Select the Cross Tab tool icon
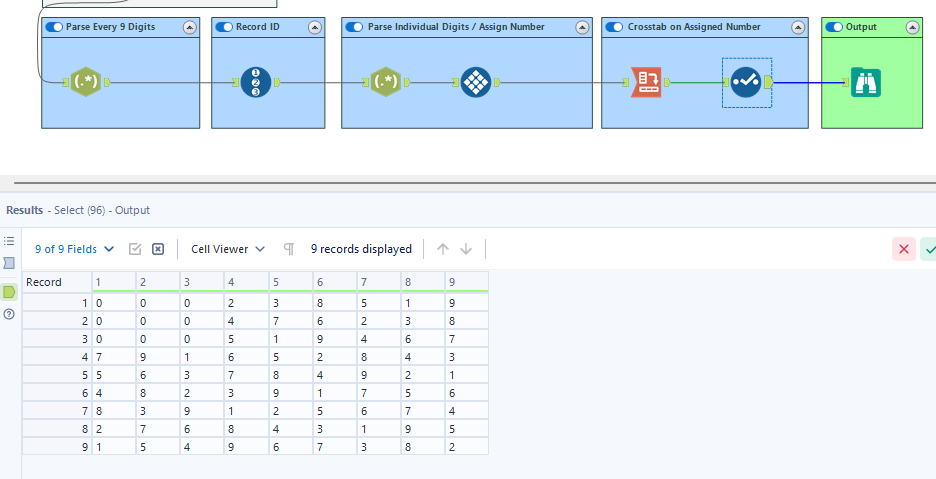936x479 pixels. pos(646,82)
